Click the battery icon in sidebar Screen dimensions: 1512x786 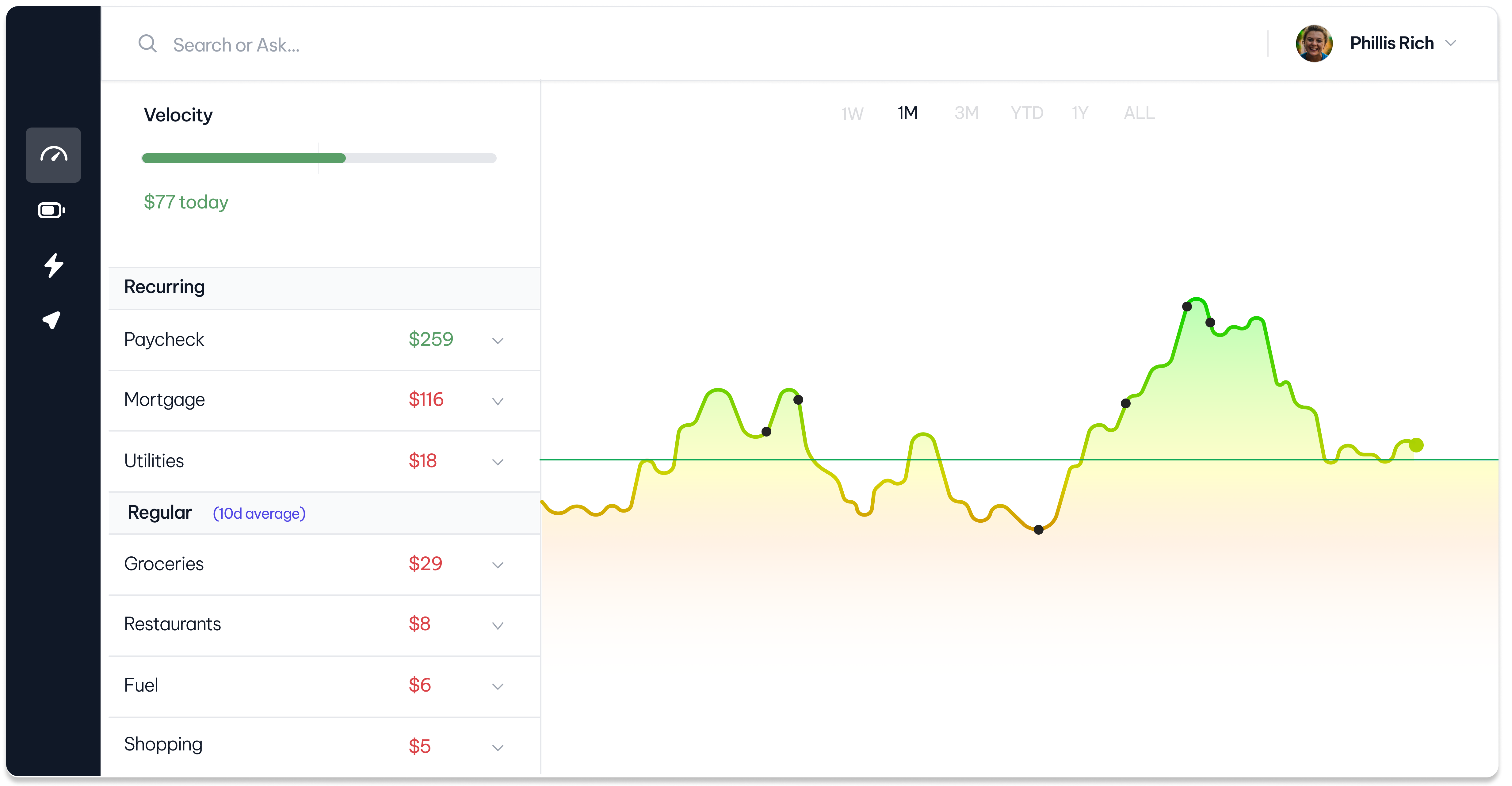pos(52,210)
